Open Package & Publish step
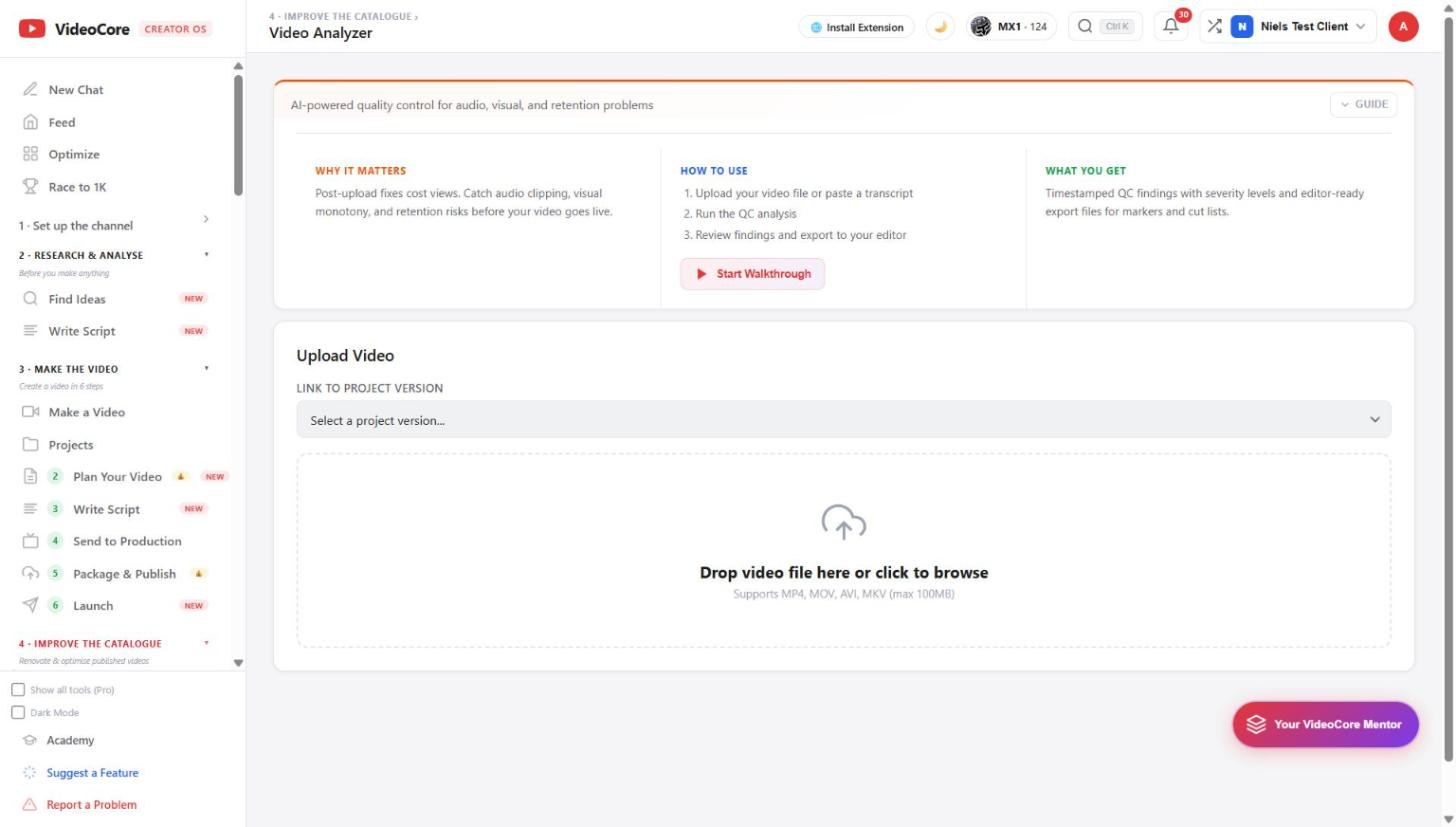Screen dimensions: 1456x827 point(124,573)
